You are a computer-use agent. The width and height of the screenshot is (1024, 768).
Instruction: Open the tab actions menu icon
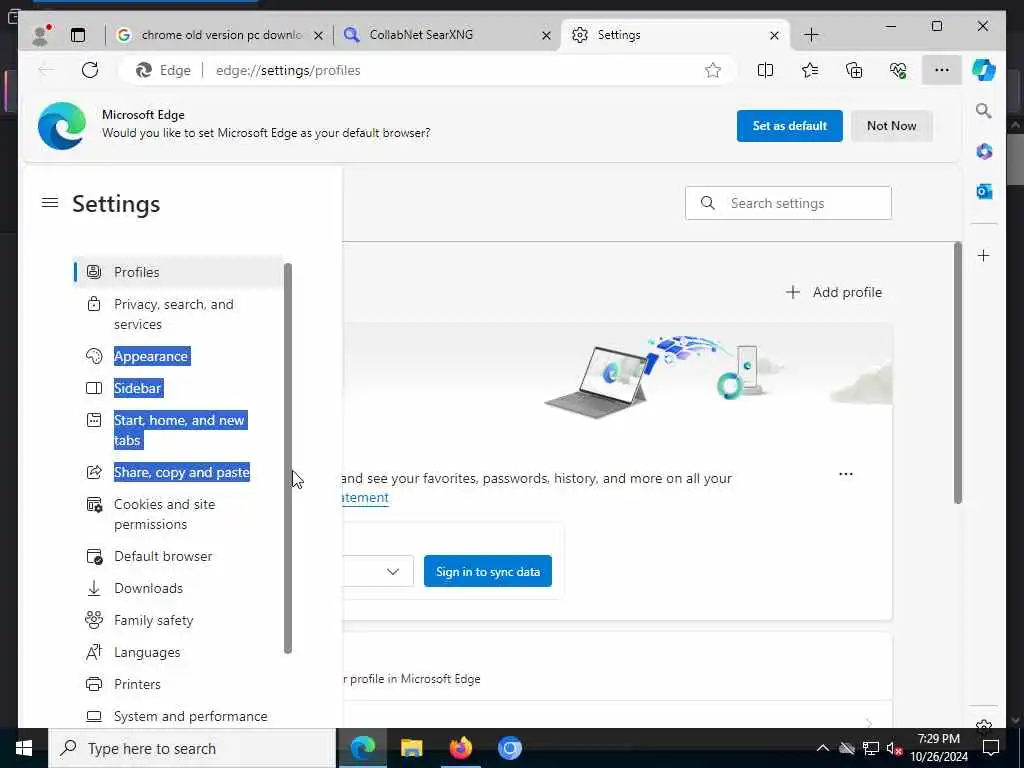click(x=78, y=35)
